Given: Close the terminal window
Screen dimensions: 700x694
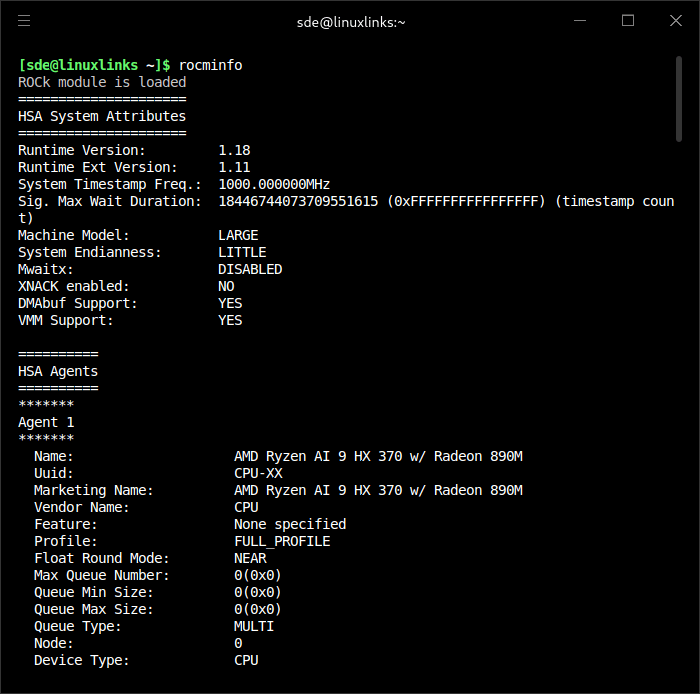Looking at the screenshot, I should pyautogui.click(x=676, y=21).
